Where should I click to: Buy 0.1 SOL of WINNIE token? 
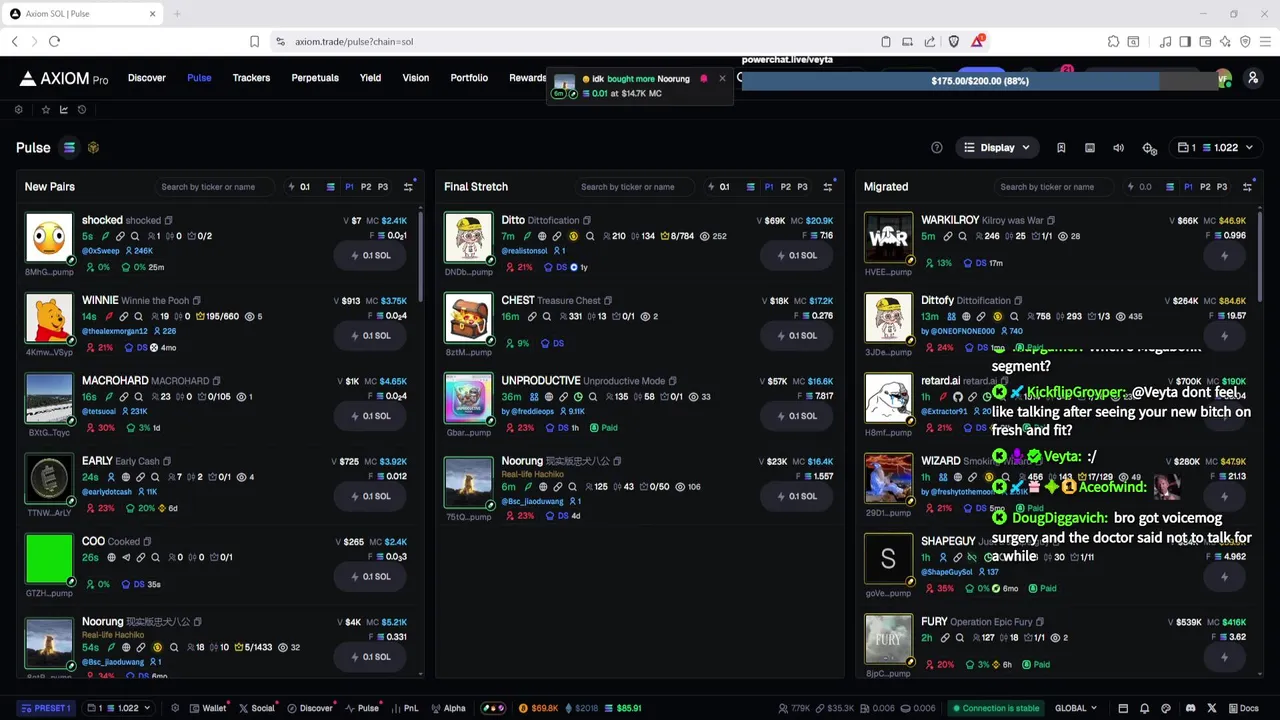(x=371, y=336)
